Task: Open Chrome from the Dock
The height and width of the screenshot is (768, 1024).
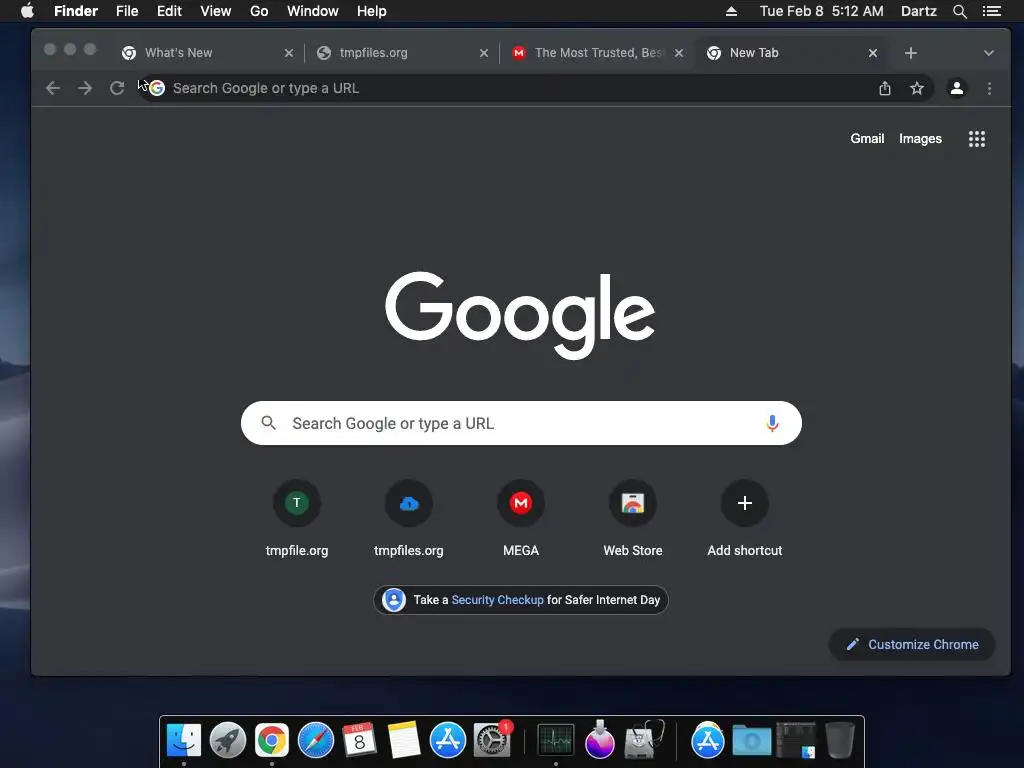Action: (272, 740)
